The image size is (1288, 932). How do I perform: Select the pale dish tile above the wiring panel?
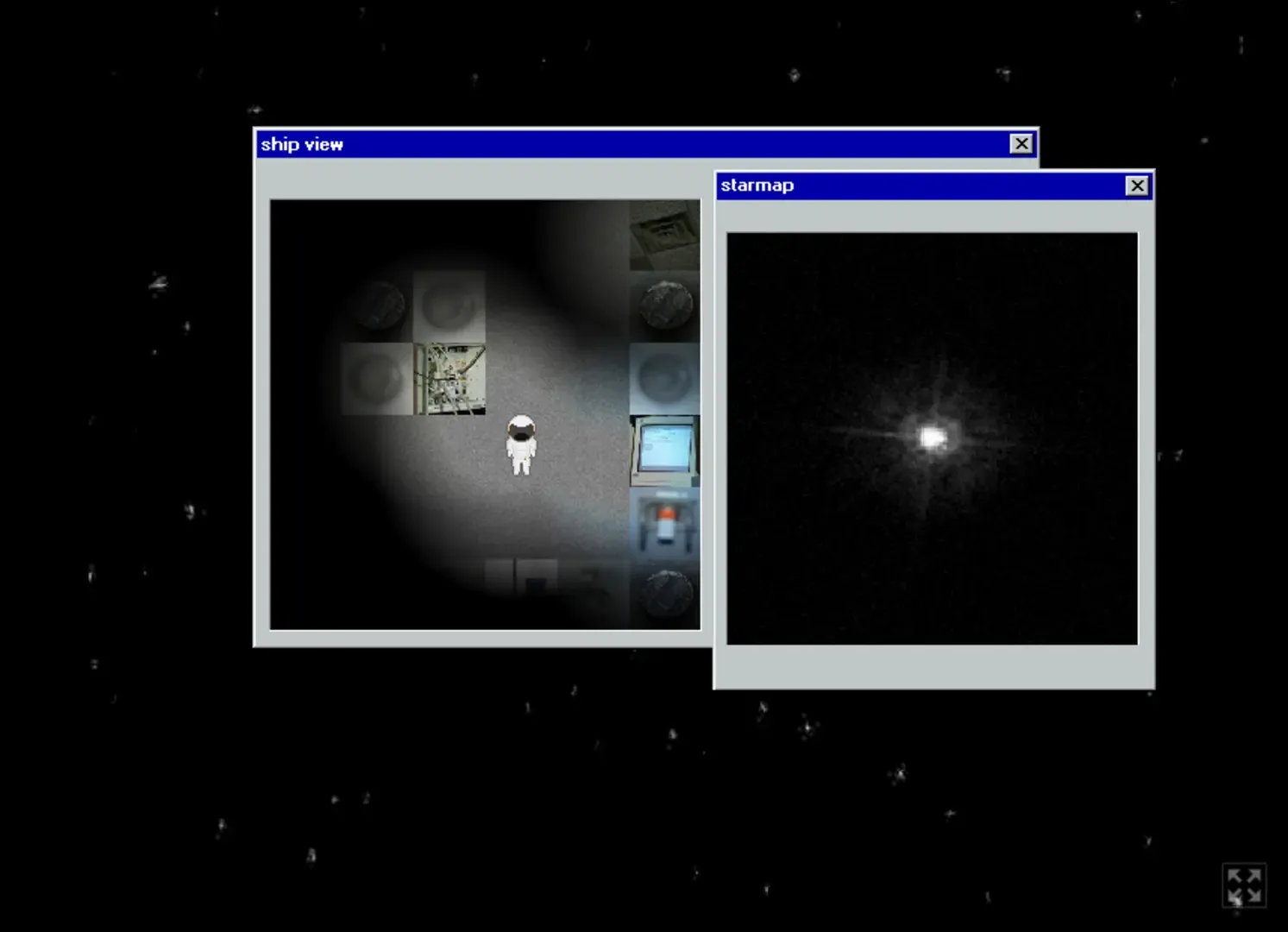click(x=449, y=306)
